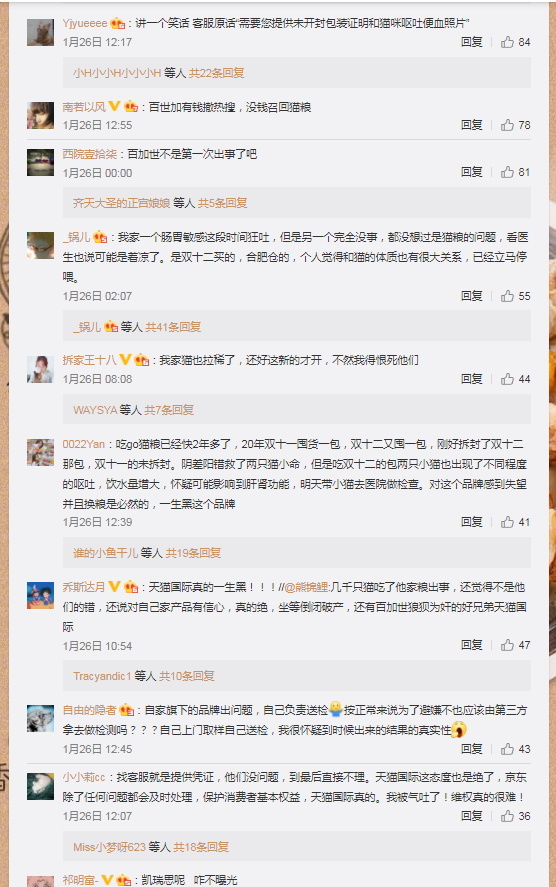This screenshot has width=556, height=887.
Task: Reply to 小小莉cc's comment via 回复
Action: pyautogui.click(x=471, y=816)
